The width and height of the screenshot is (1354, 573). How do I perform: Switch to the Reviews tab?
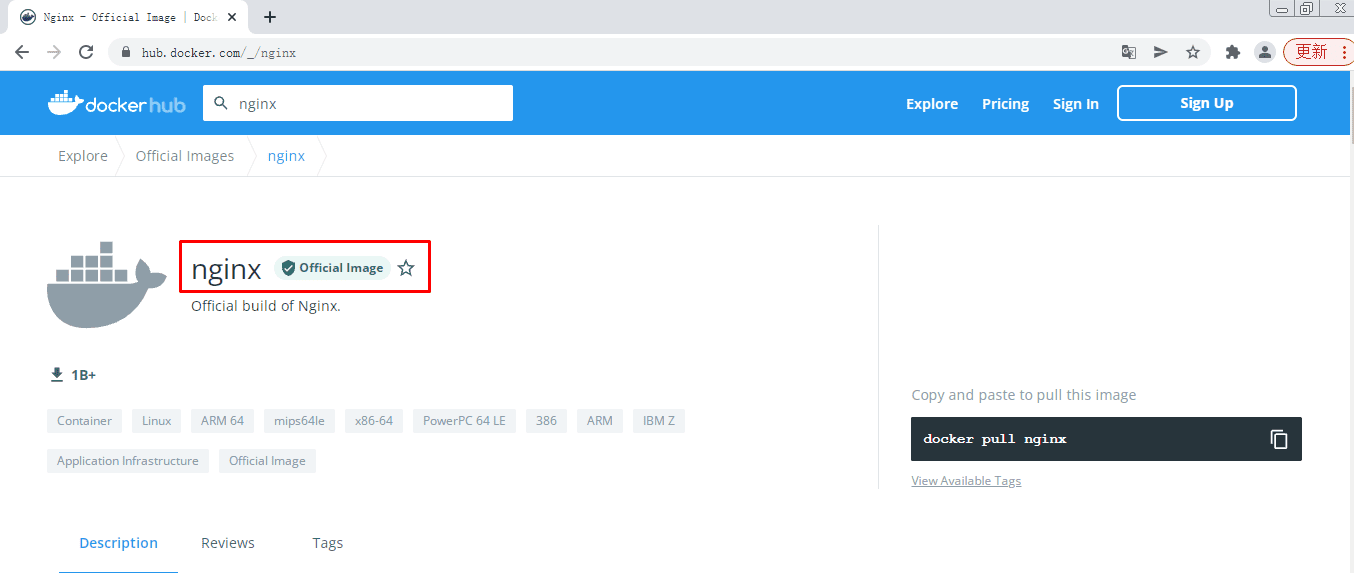coord(228,543)
